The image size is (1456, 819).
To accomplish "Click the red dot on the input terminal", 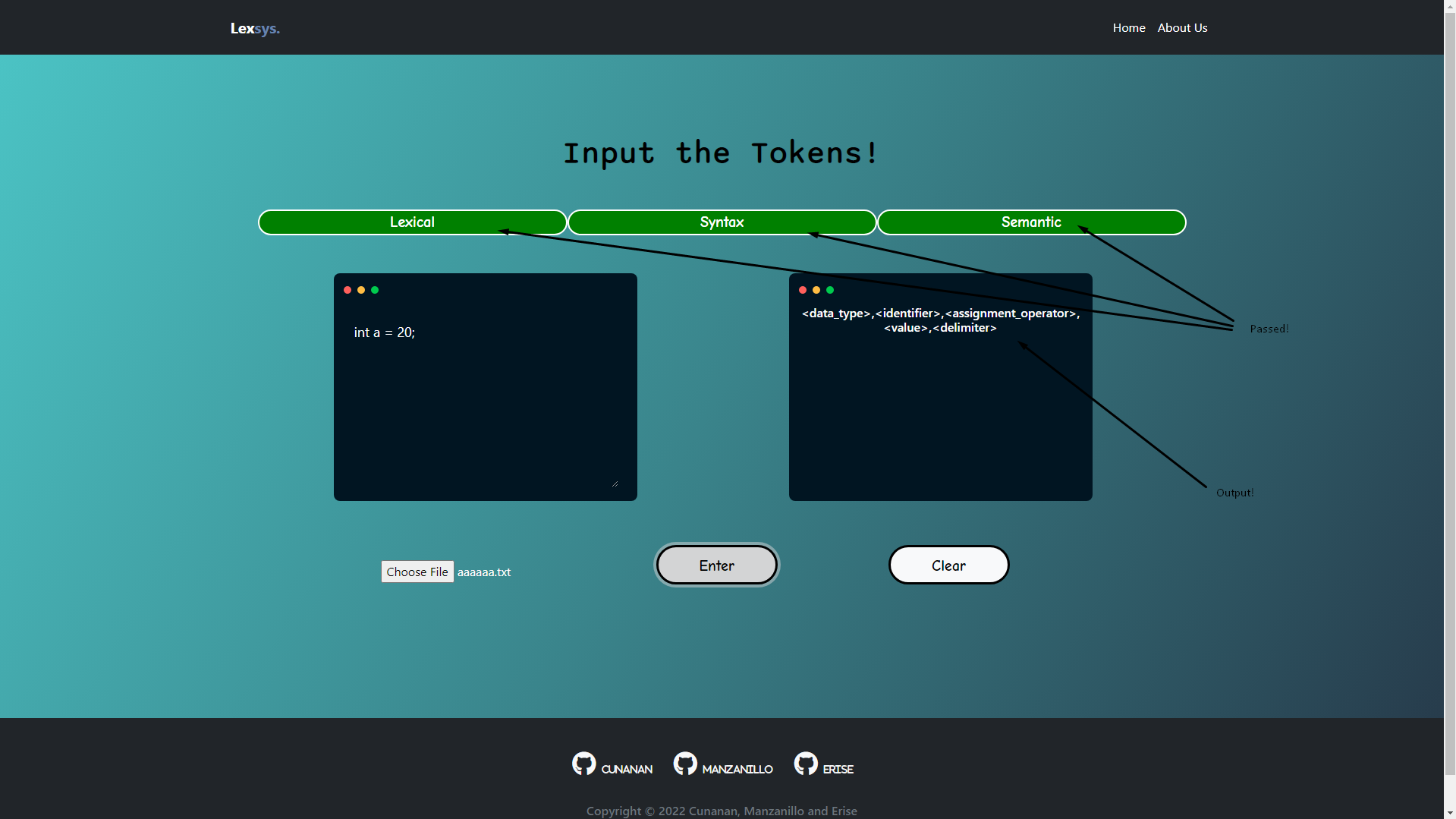I will tap(347, 289).
